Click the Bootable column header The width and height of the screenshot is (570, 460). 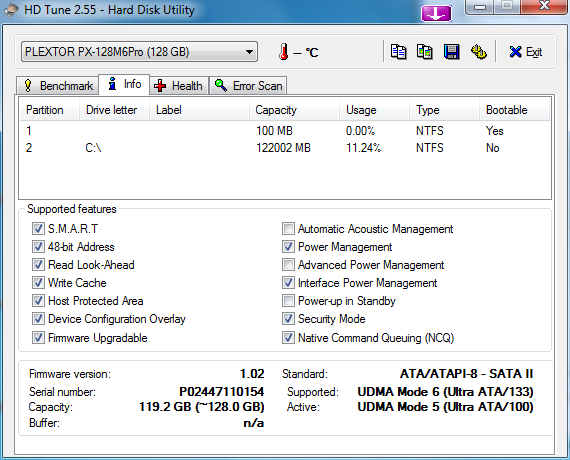pyautogui.click(x=514, y=110)
